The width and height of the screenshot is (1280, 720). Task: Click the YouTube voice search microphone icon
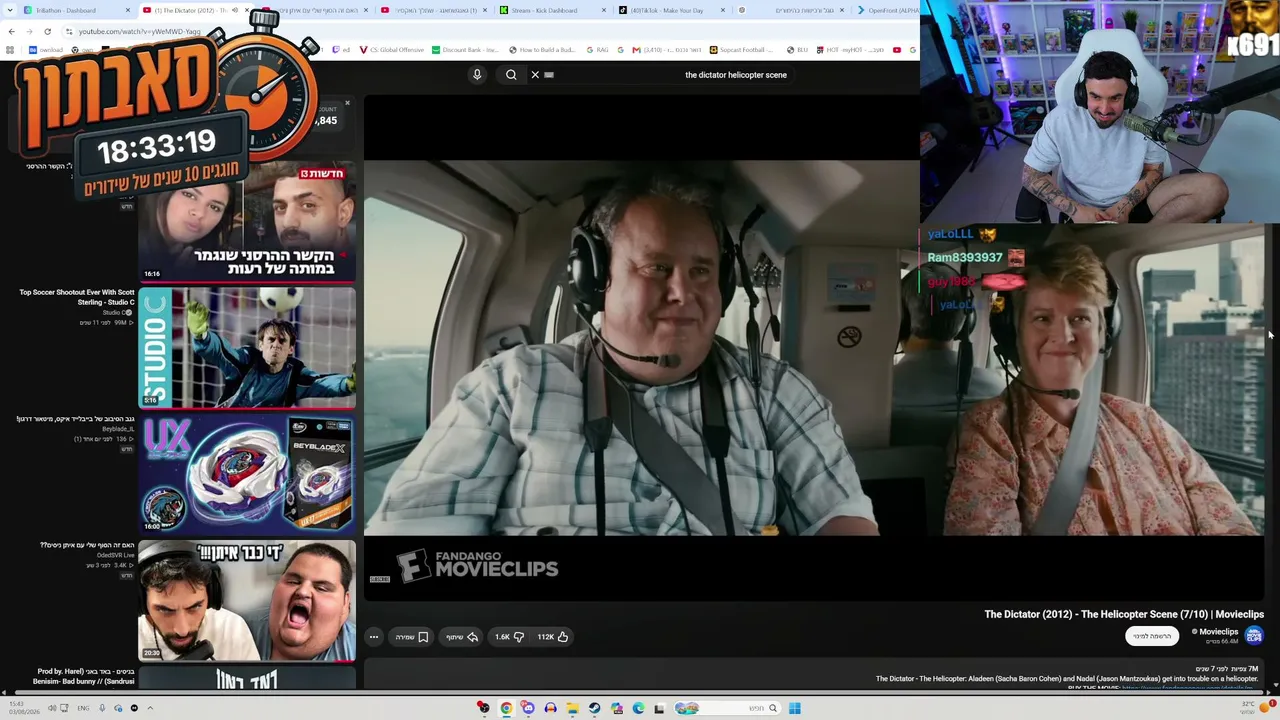pyautogui.click(x=477, y=75)
